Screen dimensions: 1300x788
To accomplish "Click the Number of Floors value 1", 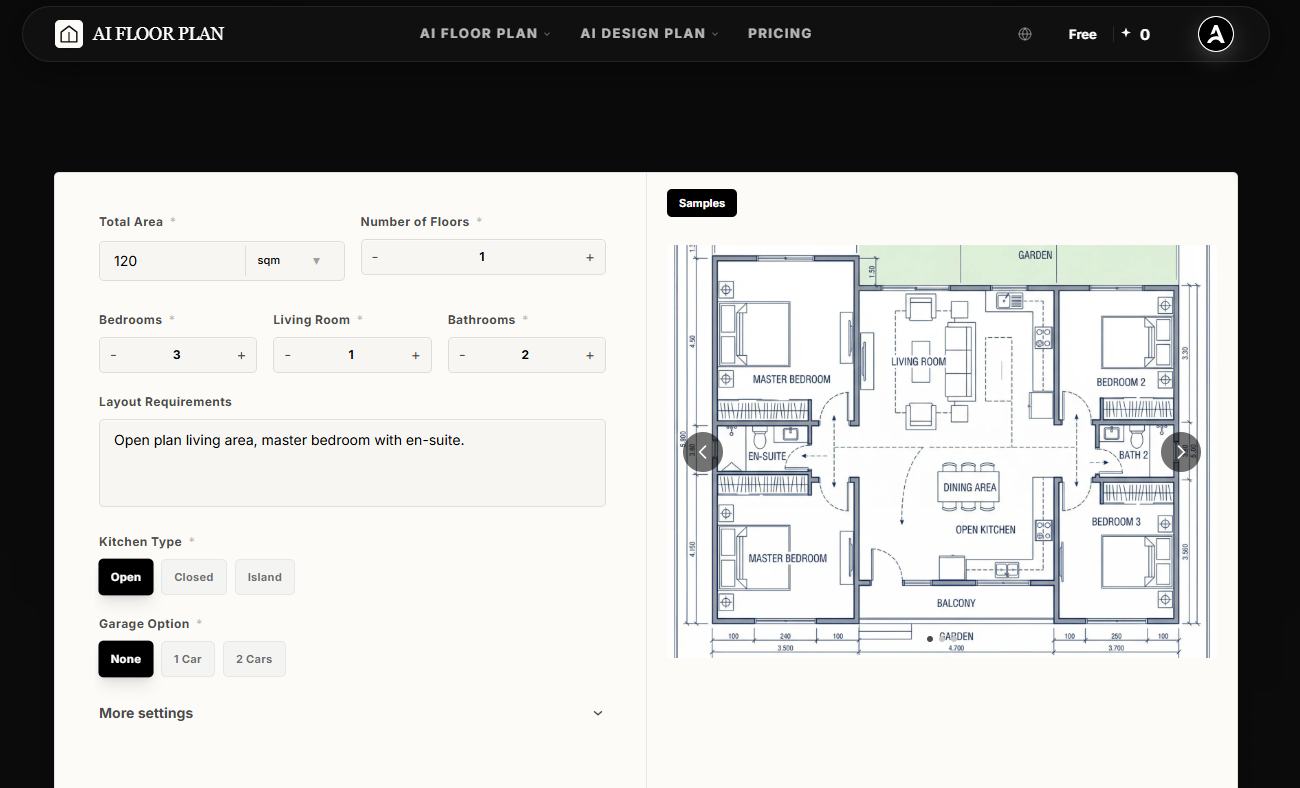I will coord(482,257).
